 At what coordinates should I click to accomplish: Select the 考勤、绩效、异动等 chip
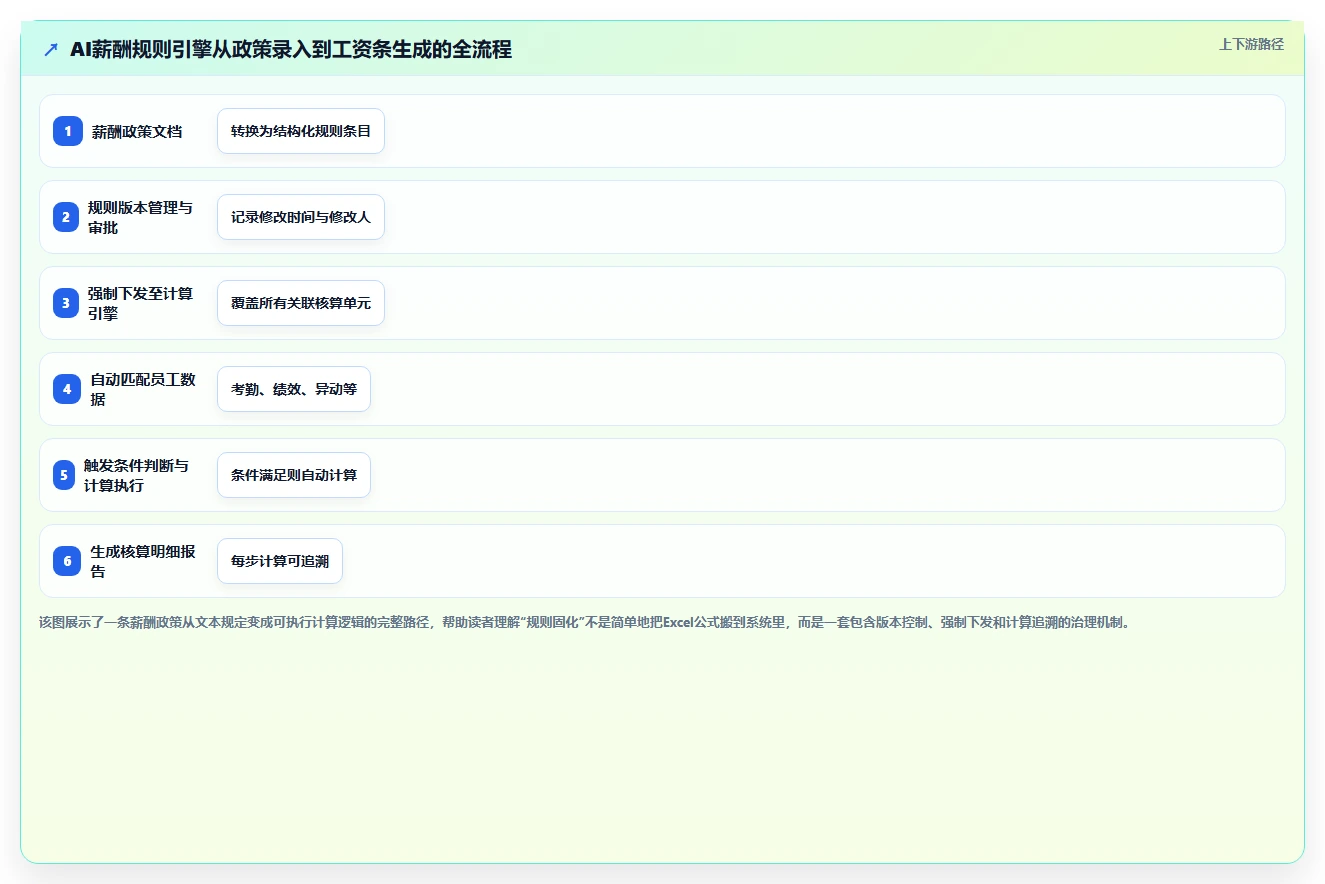click(x=294, y=389)
